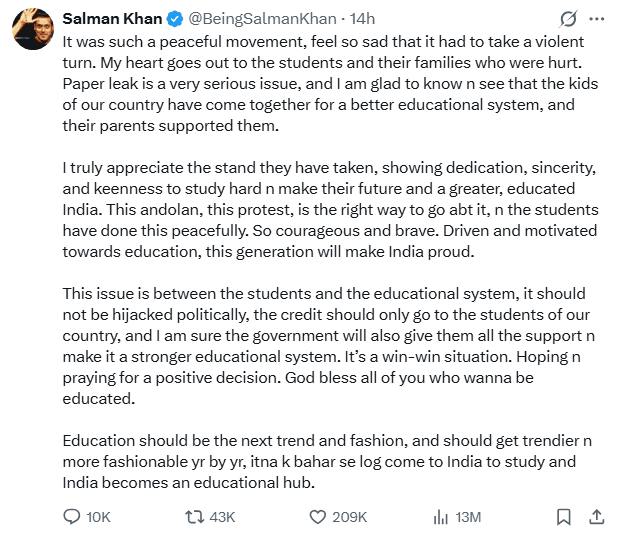Click the blue verified badge

(175, 19)
